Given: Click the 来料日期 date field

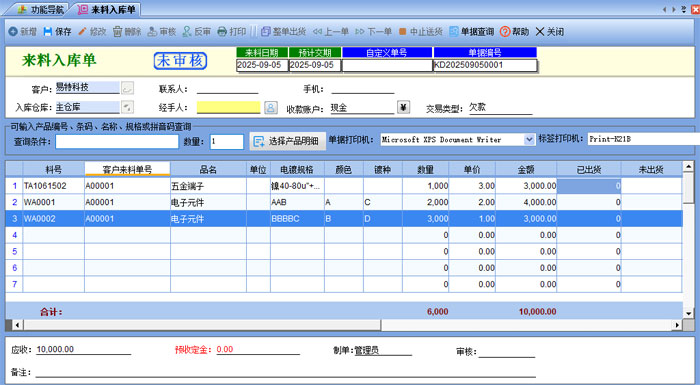Looking at the screenshot, I should 262,65.
